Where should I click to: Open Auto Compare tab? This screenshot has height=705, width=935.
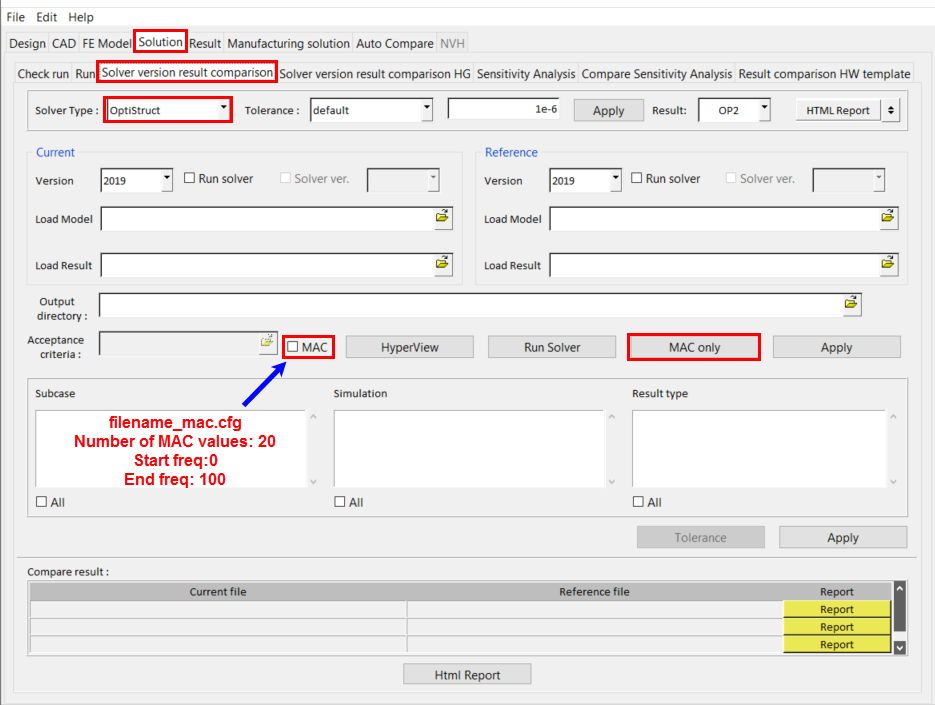pyautogui.click(x=395, y=44)
